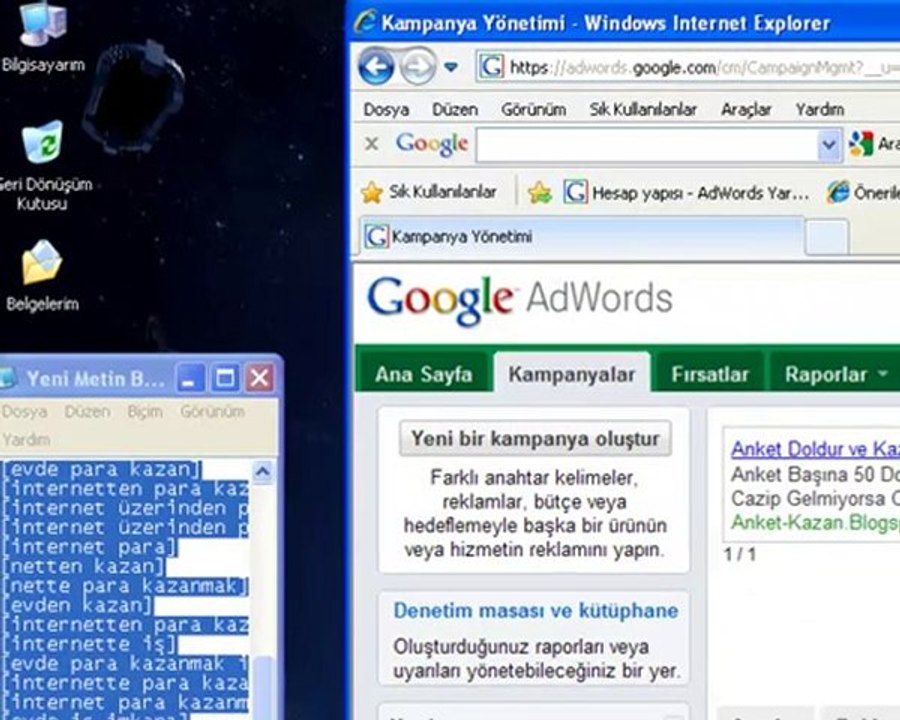
Task: Open the Belgelerim folder icon
Action: pyautogui.click(x=42, y=277)
